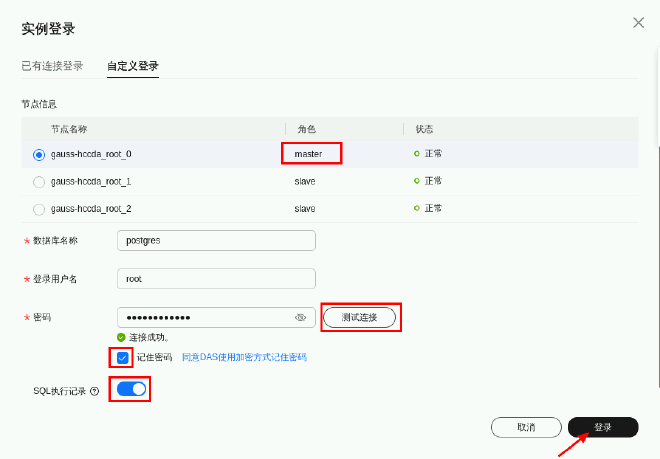This screenshot has width=660, height=459.
Task: Click the master role cell in the table
Action: point(311,154)
